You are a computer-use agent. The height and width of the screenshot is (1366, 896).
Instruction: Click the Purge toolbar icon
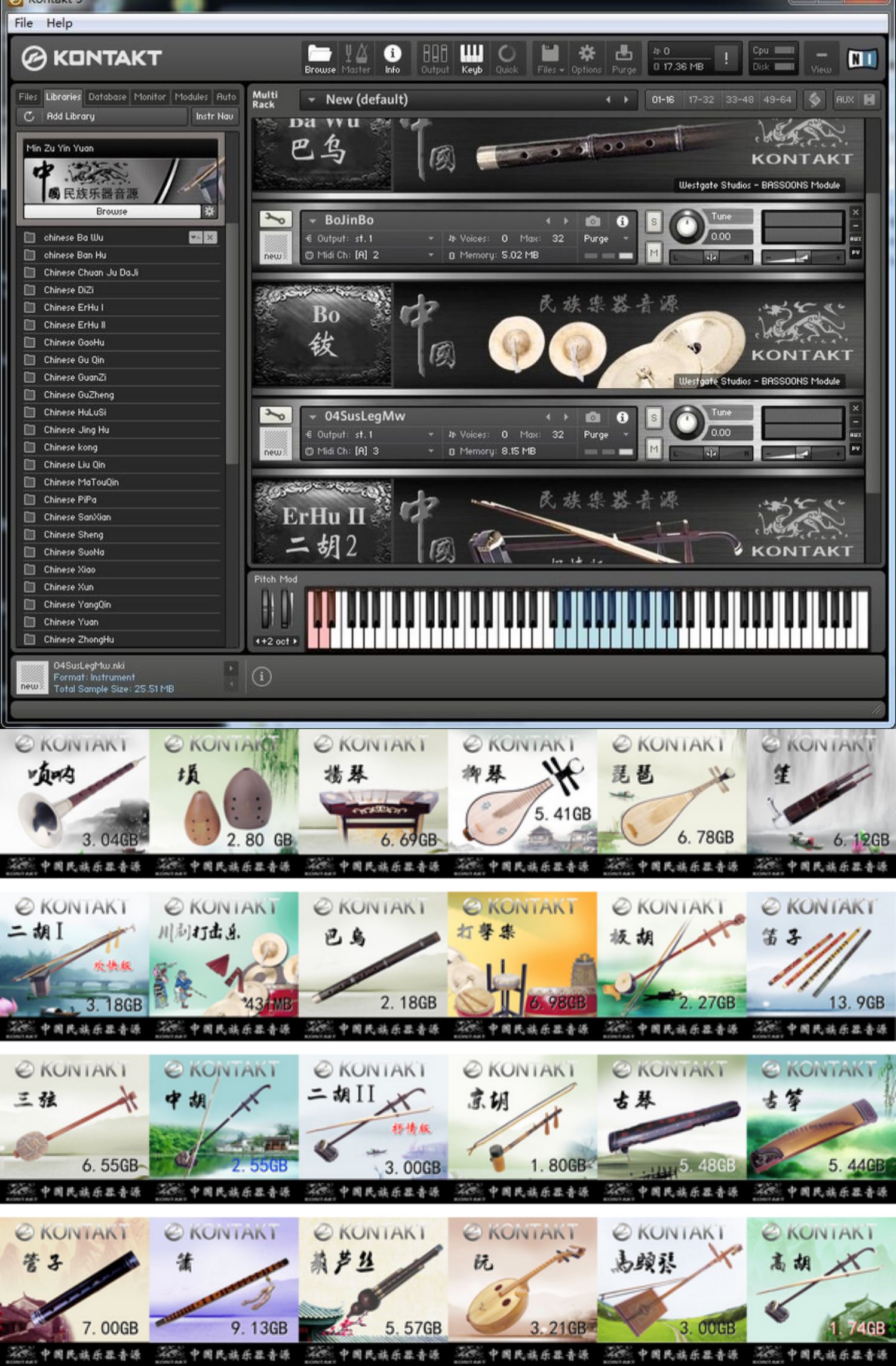[x=624, y=59]
